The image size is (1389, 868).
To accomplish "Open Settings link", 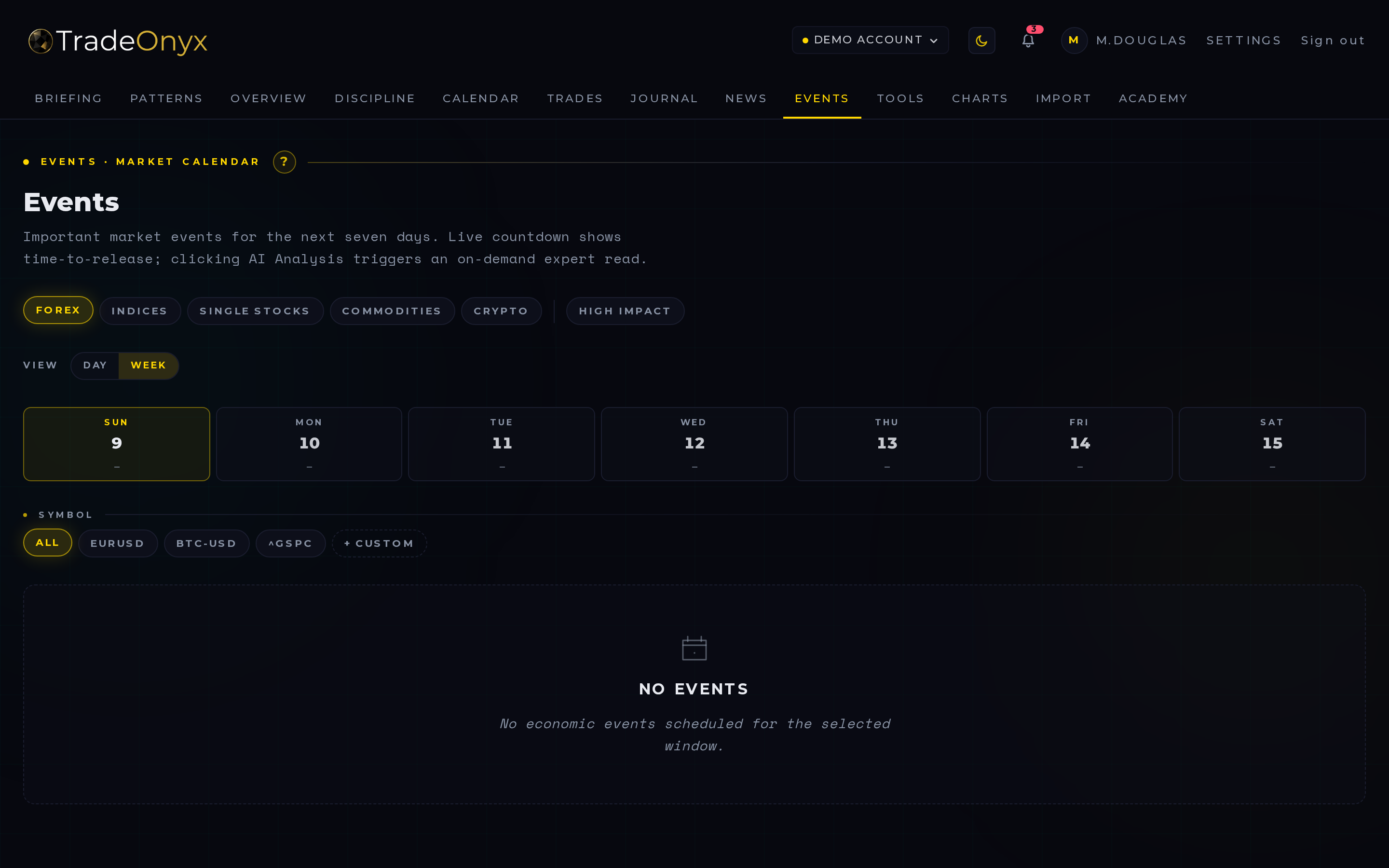I will pyautogui.click(x=1244, y=41).
